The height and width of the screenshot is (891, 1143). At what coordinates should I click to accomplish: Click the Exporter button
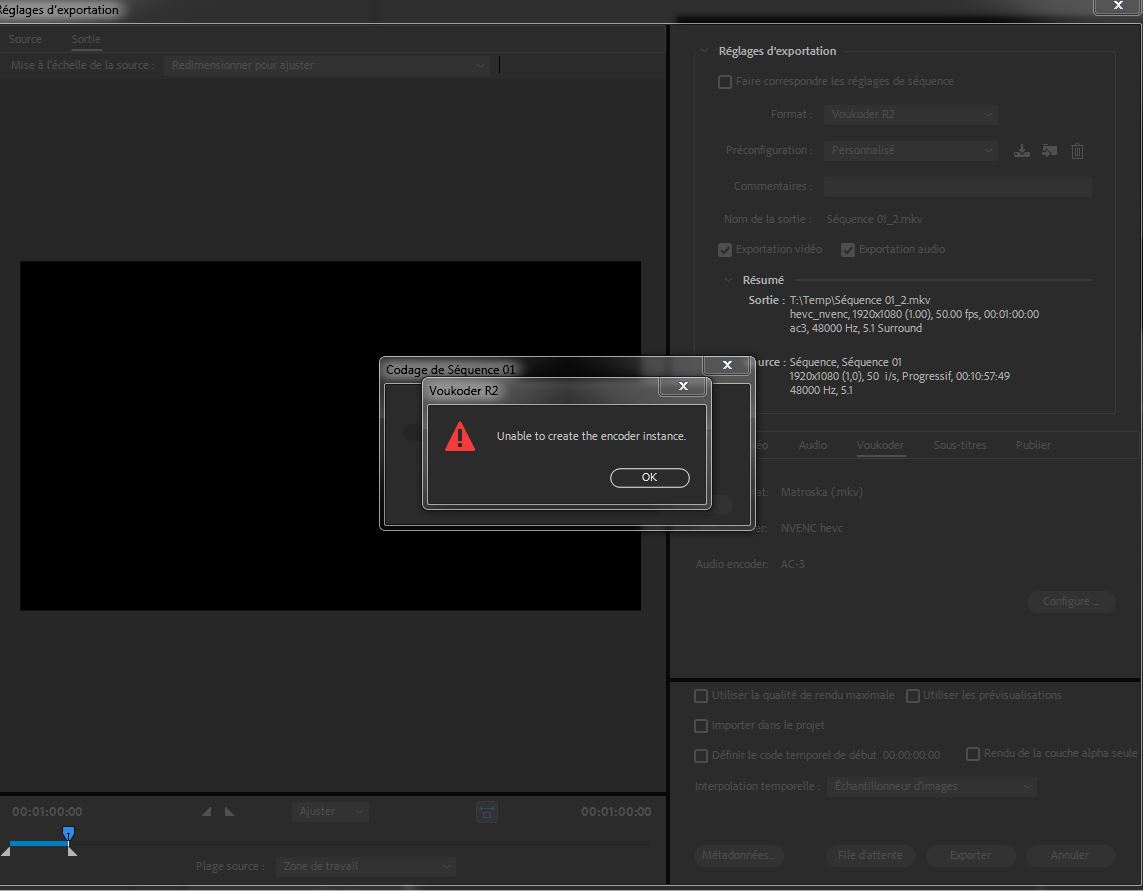970,855
